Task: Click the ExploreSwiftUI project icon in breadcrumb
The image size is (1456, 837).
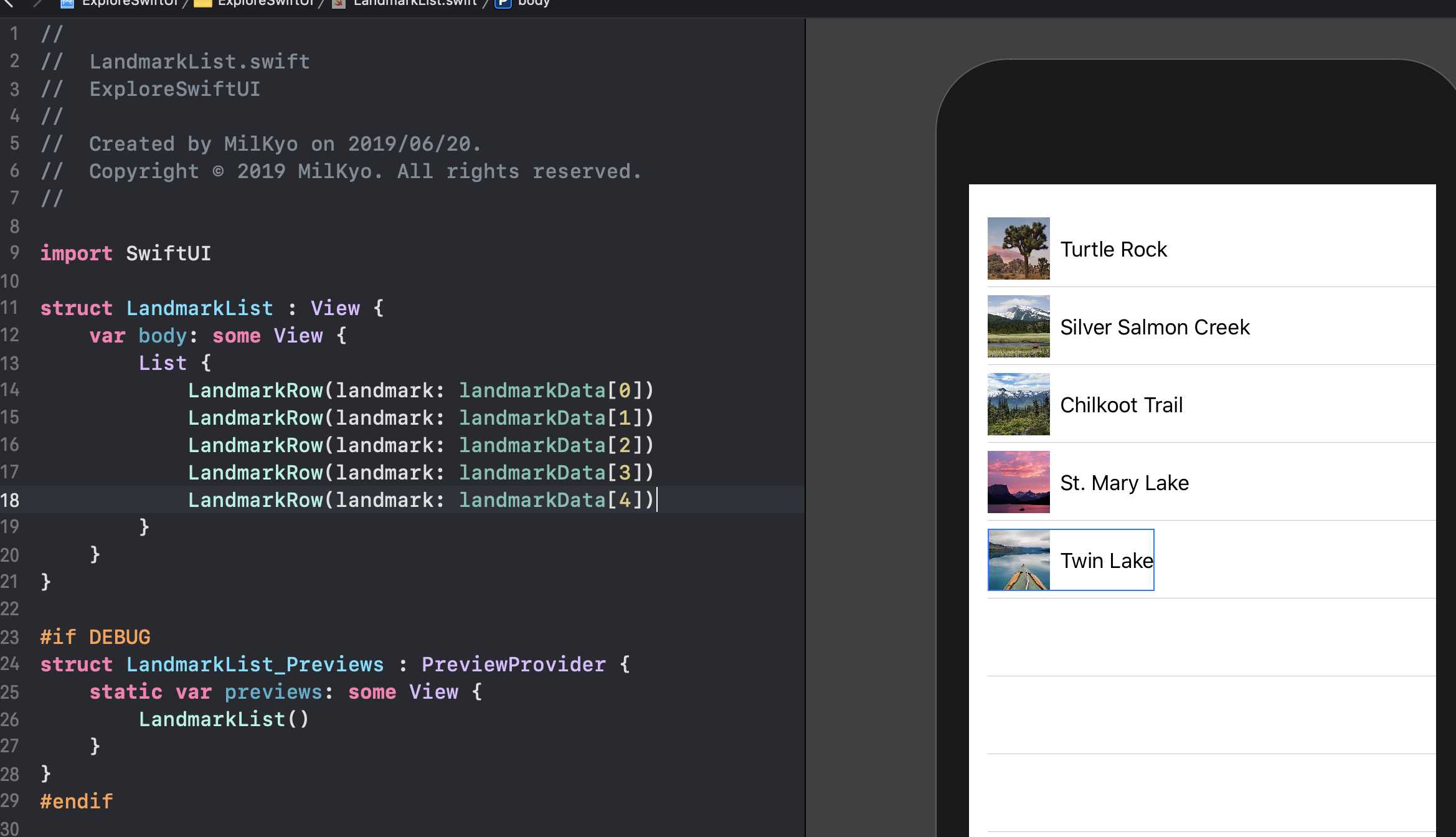Action: pyautogui.click(x=67, y=3)
